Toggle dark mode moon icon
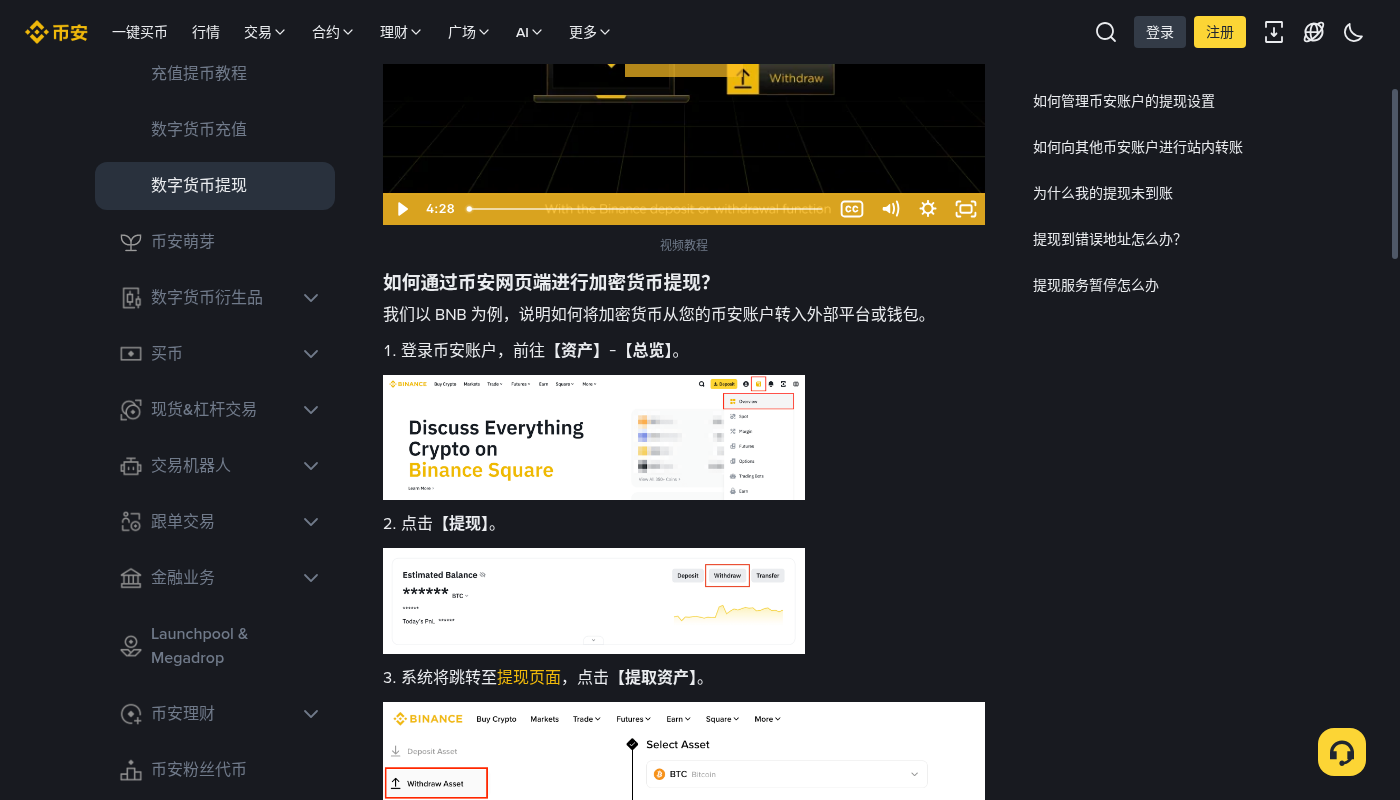 1354,32
